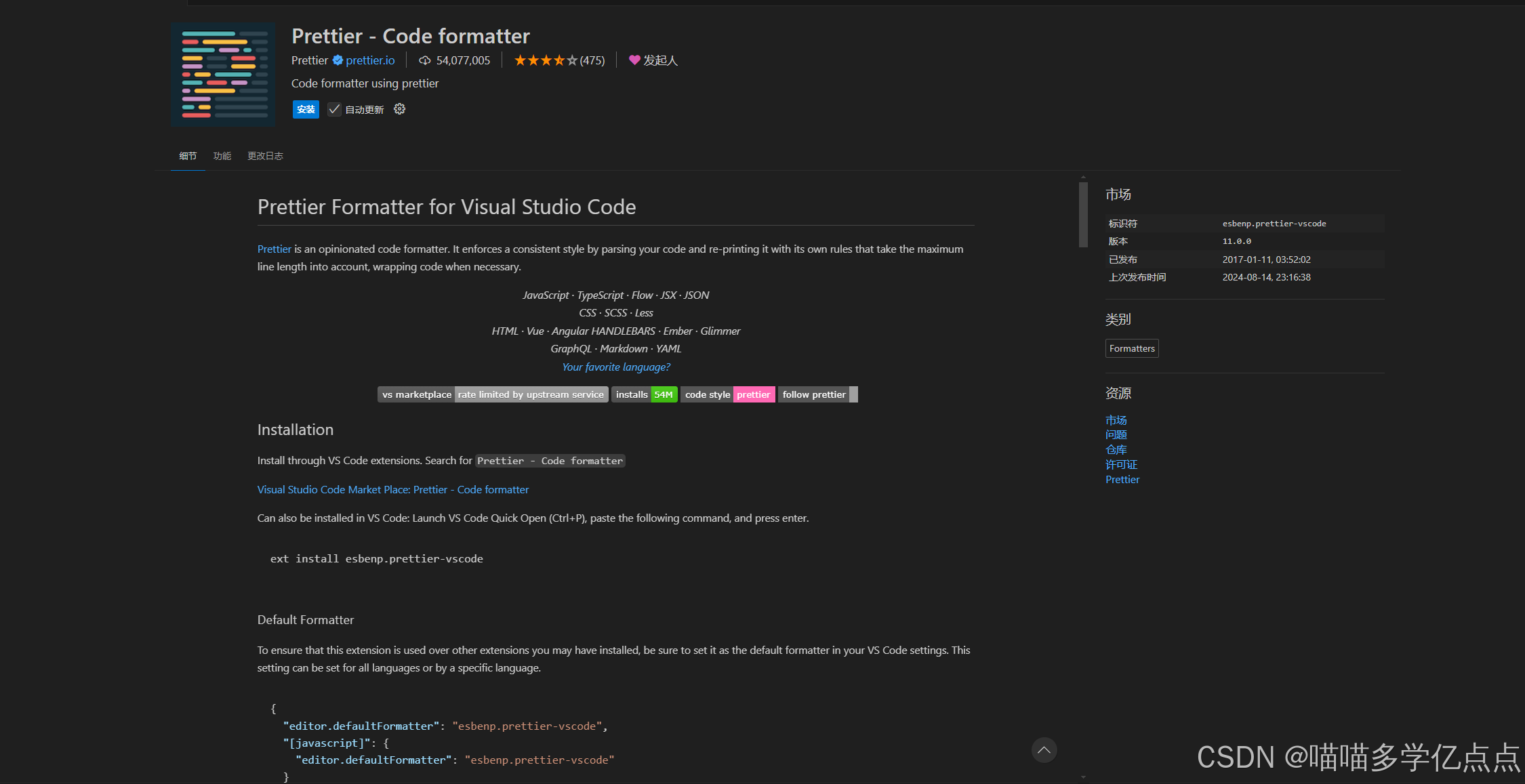Click the blue install button
The height and width of the screenshot is (784, 1525).
[306, 109]
